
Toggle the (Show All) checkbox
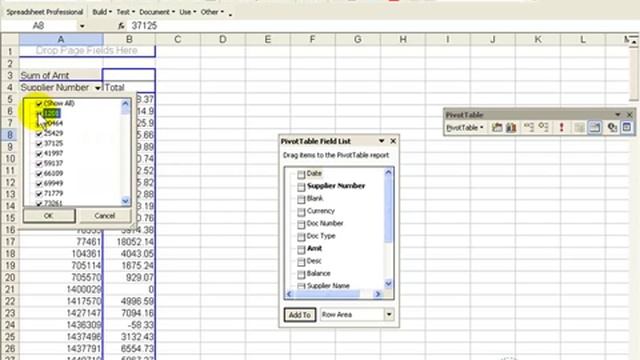coord(39,104)
